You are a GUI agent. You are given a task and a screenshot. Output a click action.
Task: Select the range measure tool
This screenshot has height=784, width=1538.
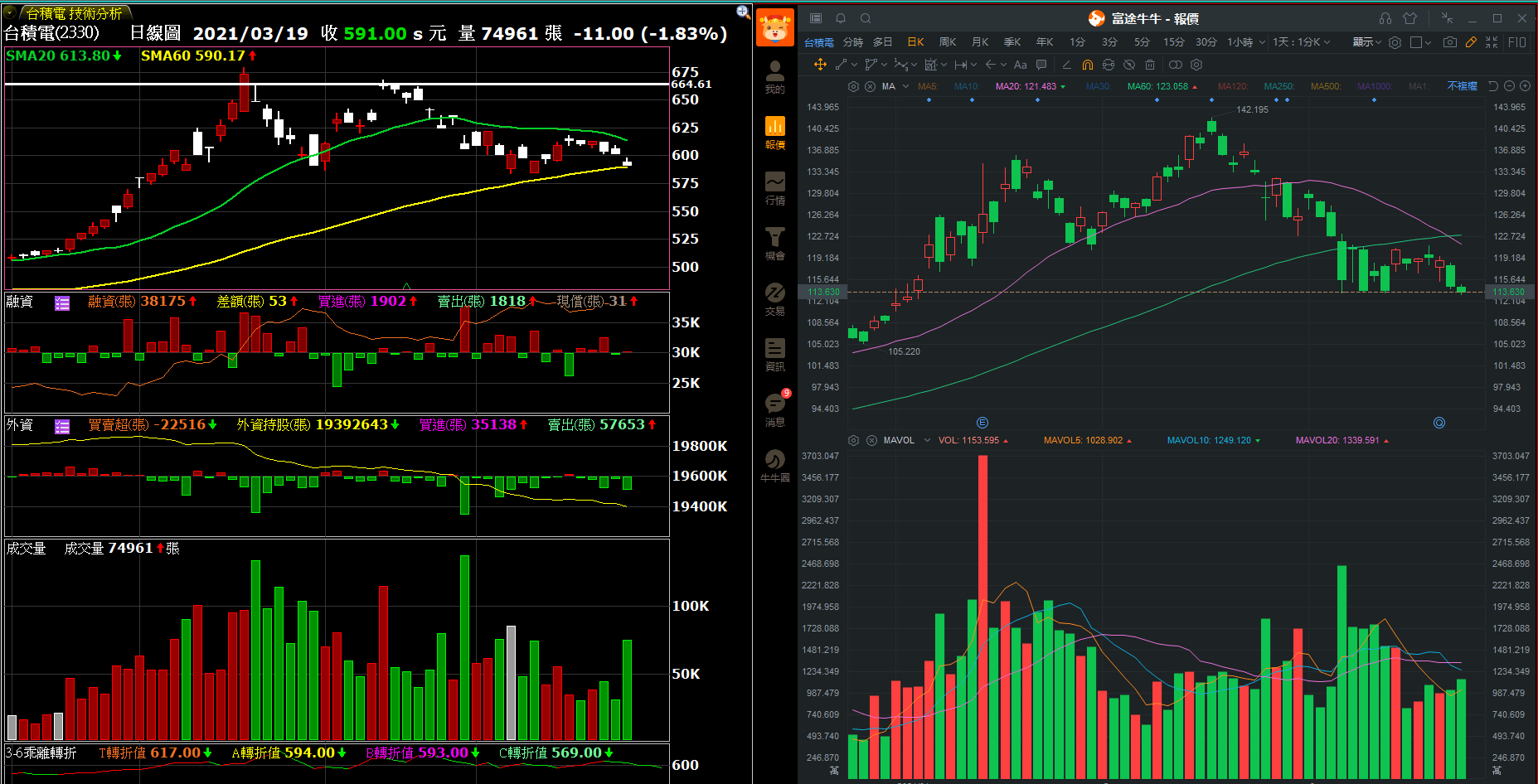[961, 65]
